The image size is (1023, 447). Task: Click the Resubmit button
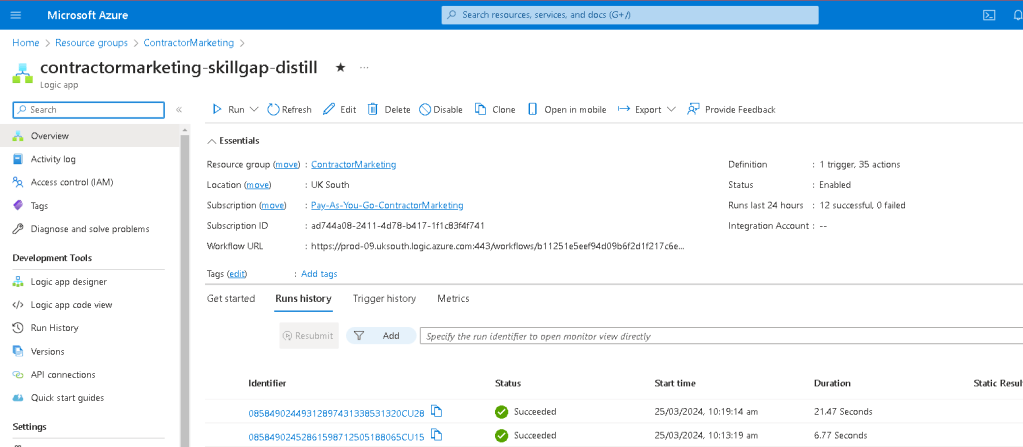pyautogui.click(x=309, y=336)
